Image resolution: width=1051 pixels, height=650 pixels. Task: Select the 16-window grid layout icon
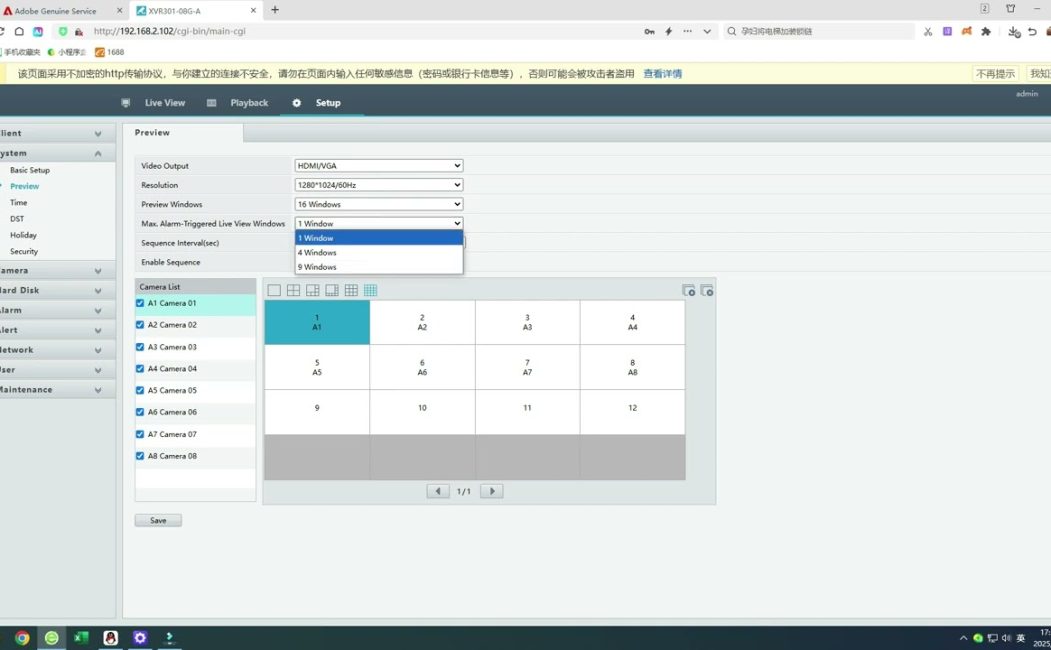pyautogui.click(x=370, y=291)
